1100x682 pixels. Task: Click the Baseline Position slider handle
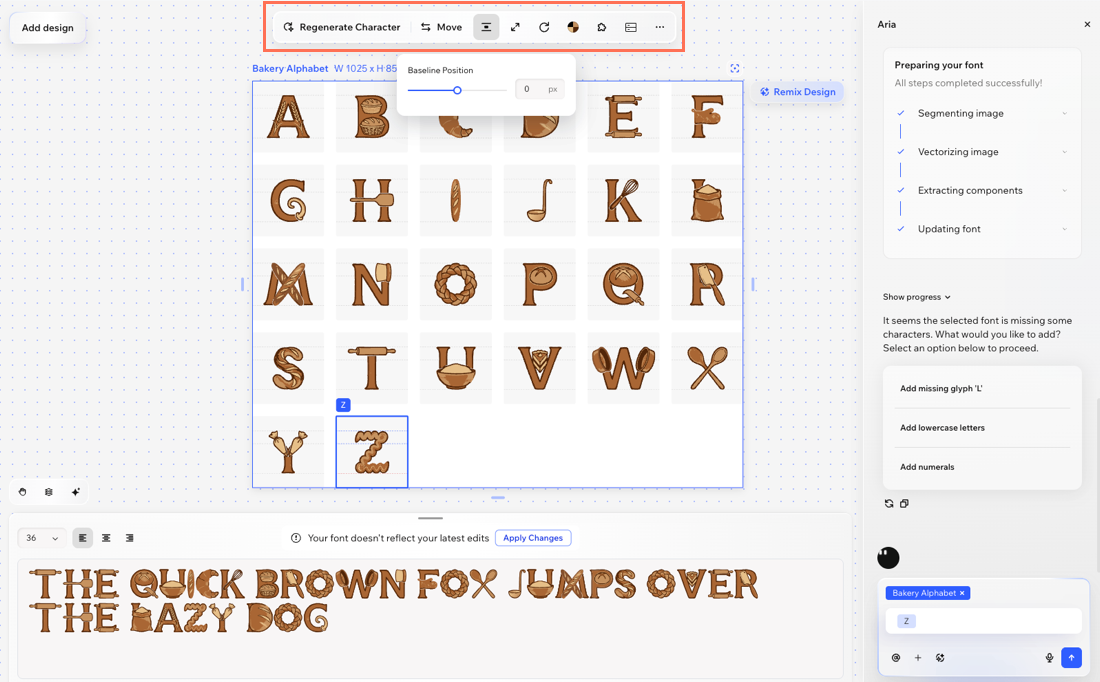(457, 90)
